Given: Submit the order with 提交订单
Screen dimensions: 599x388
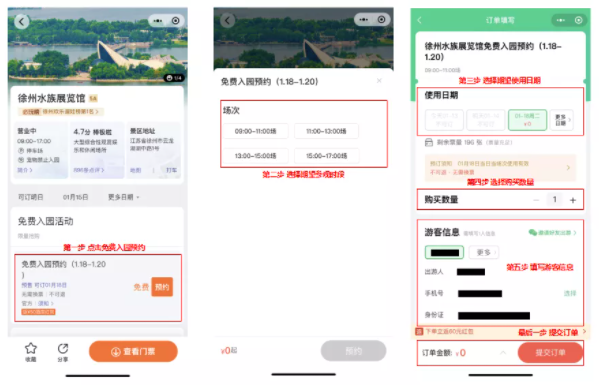Looking at the screenshot, I should [x=550, y=352].
